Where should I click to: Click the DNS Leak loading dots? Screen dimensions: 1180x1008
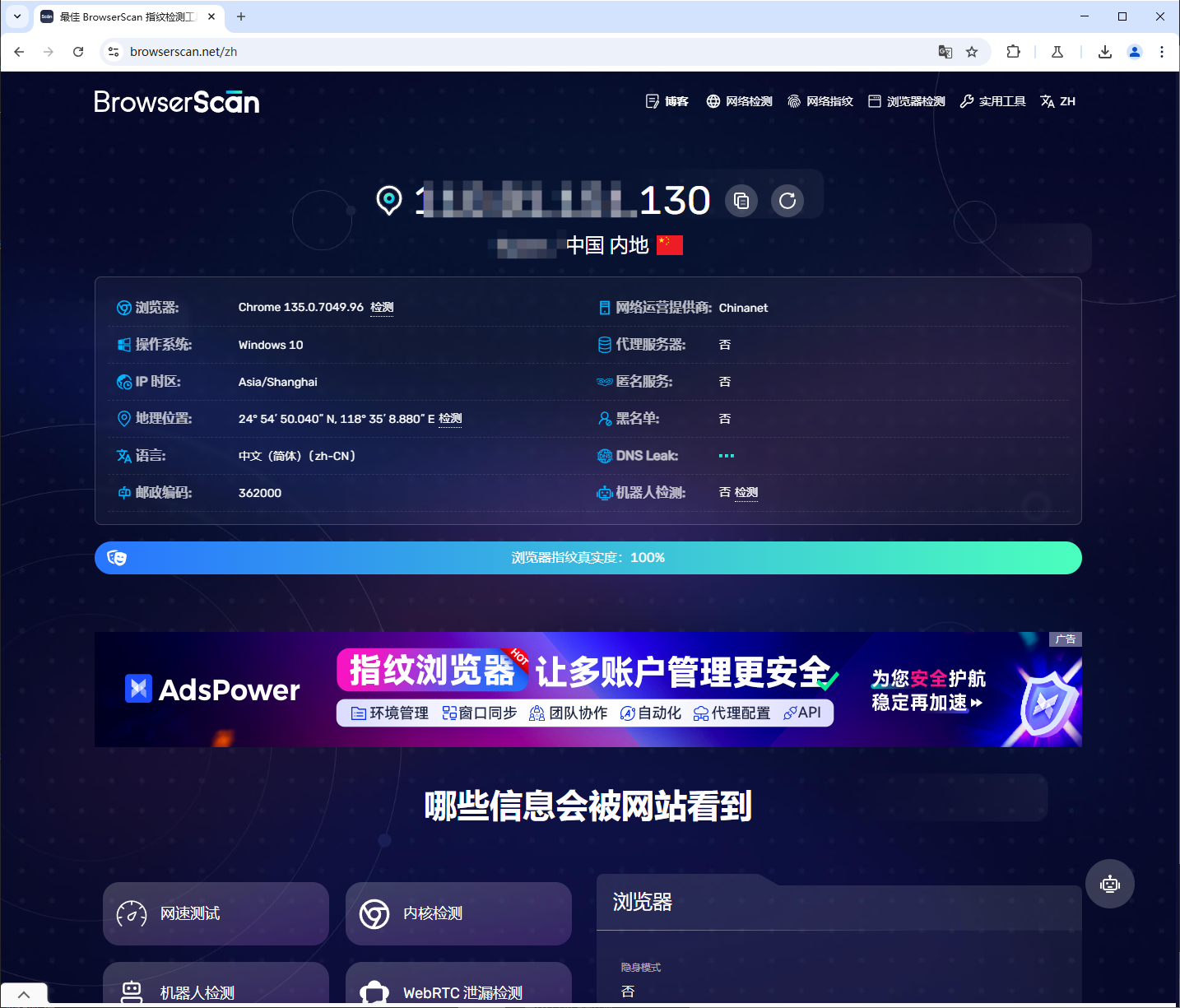[727, 455]
